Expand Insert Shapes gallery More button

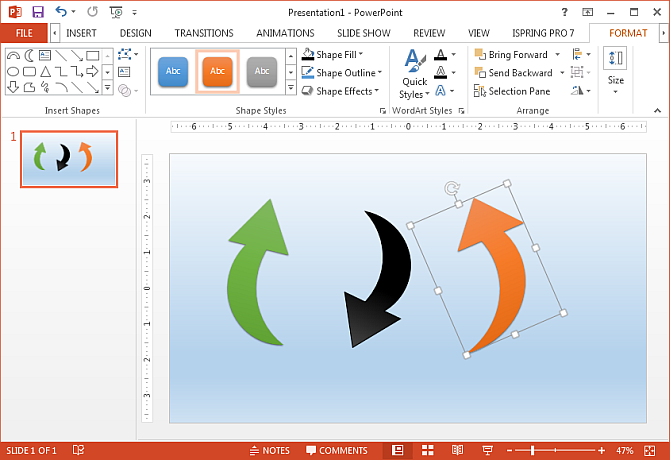108,88
